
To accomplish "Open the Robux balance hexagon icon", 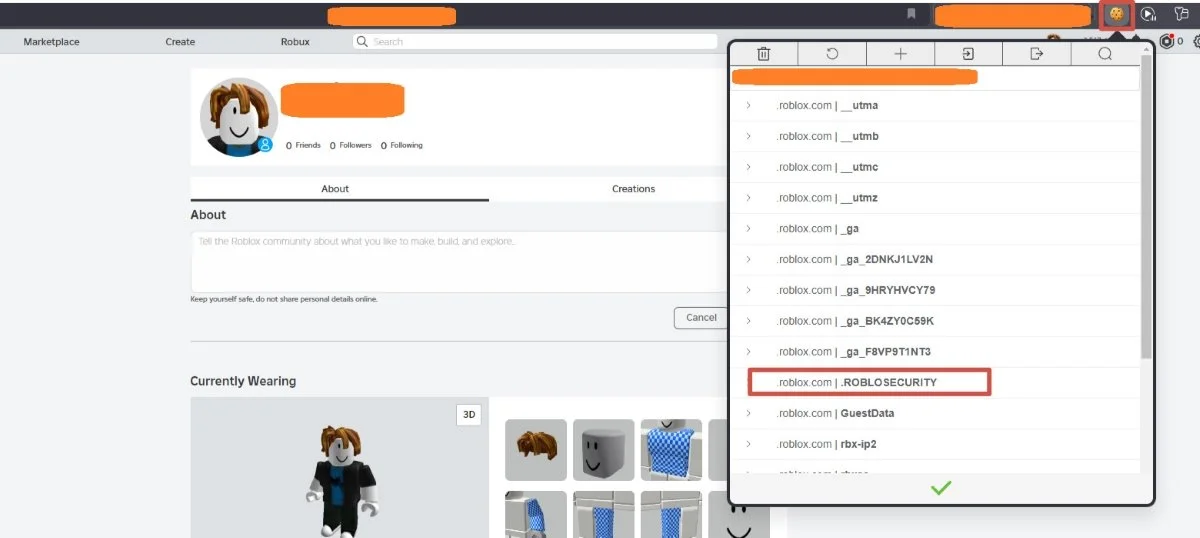I will click(x=1166, y=42).
